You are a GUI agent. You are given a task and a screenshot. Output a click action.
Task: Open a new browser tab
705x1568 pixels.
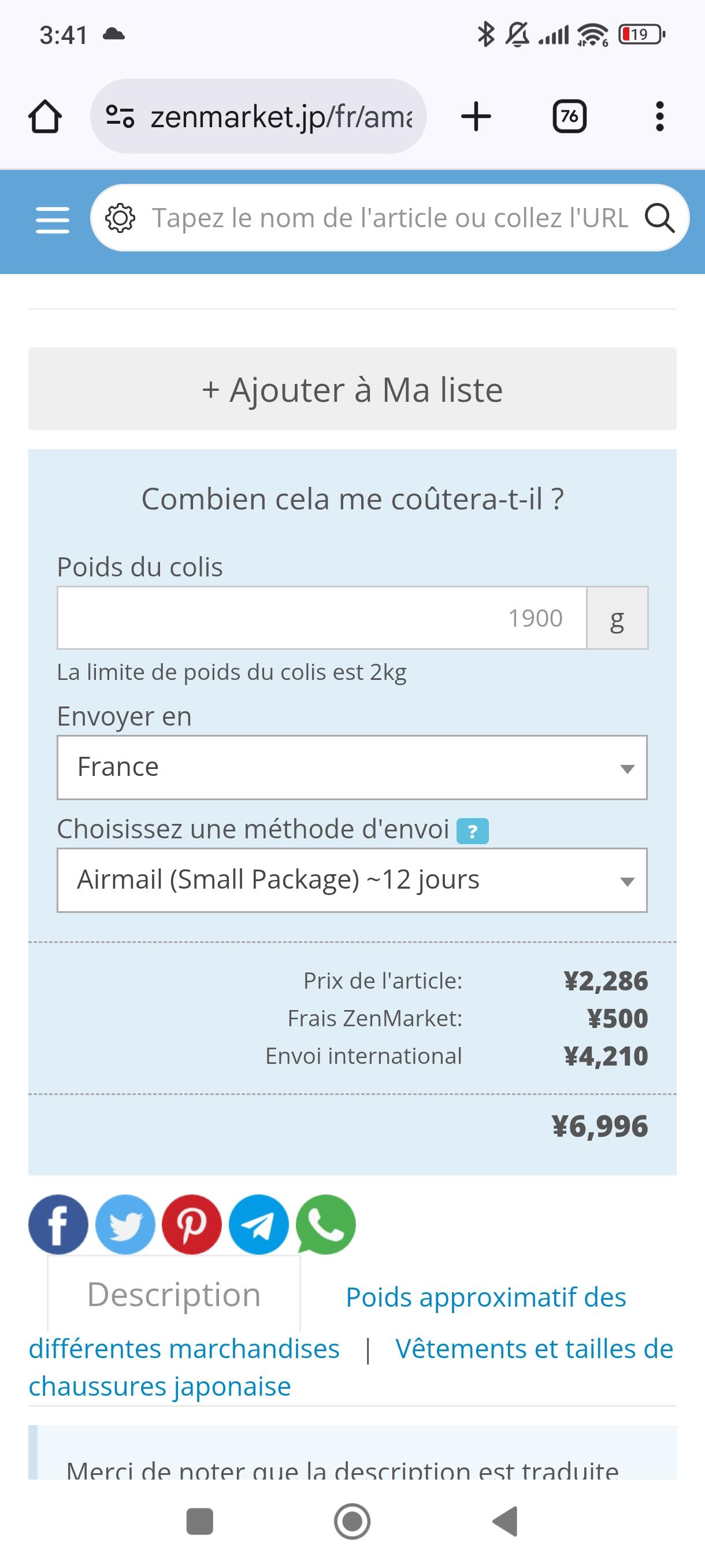pos(476,116)
